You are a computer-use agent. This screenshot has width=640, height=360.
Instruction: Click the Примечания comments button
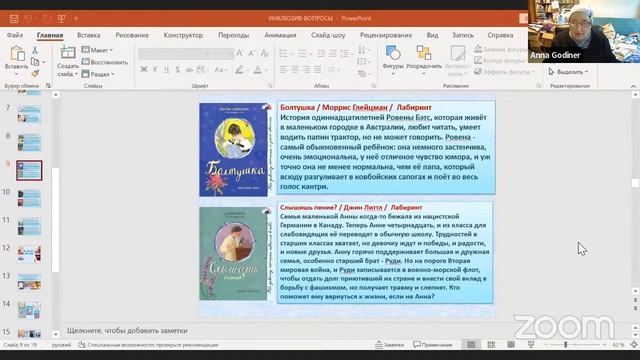pyautogui.click(x=433, y=345)
